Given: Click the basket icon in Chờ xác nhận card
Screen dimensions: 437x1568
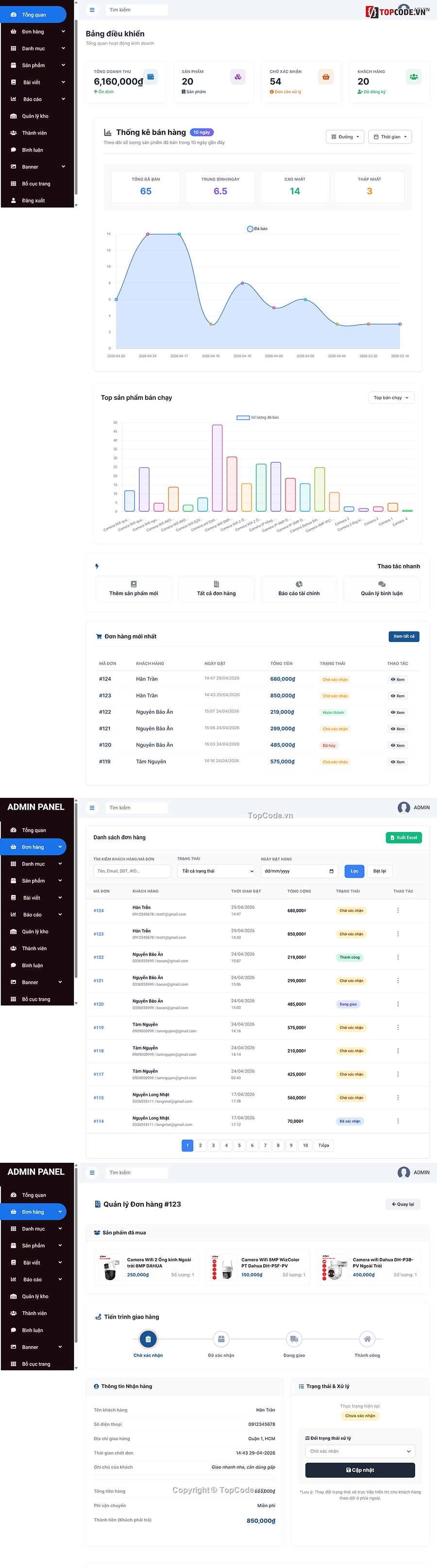Looking at the screenshot, I should [326, 77].
